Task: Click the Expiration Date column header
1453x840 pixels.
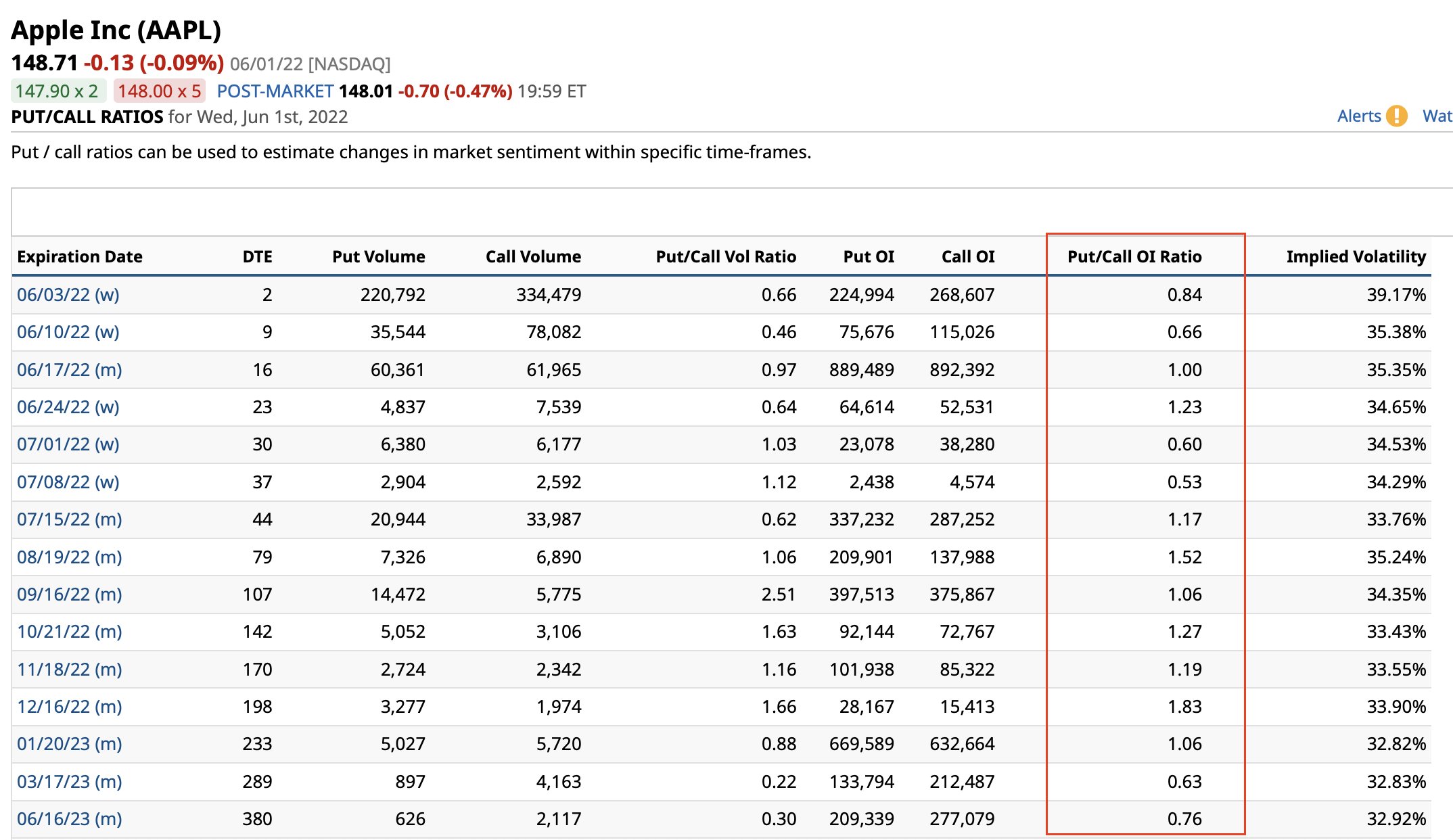Action: click(80, 257)
